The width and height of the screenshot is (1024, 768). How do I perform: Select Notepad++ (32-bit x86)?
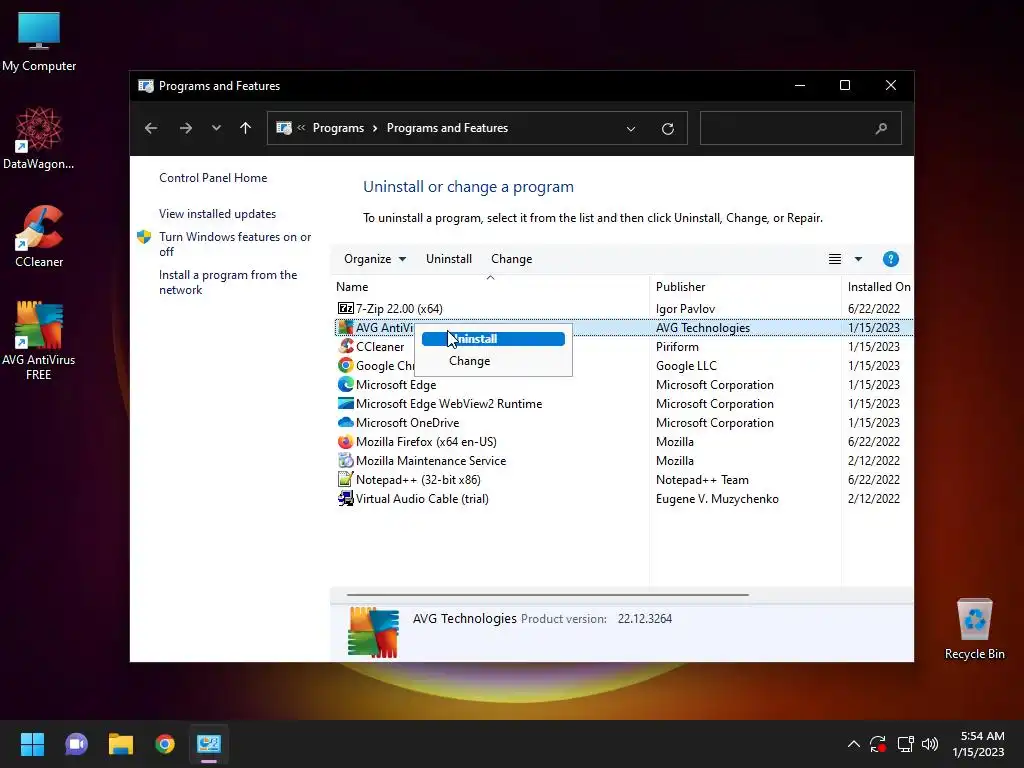click(418, 479)
